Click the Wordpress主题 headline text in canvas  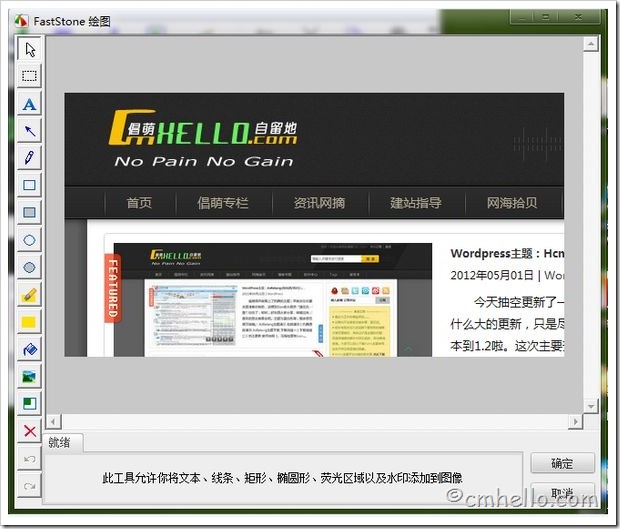pyautogui.click(x=507, y=253)
